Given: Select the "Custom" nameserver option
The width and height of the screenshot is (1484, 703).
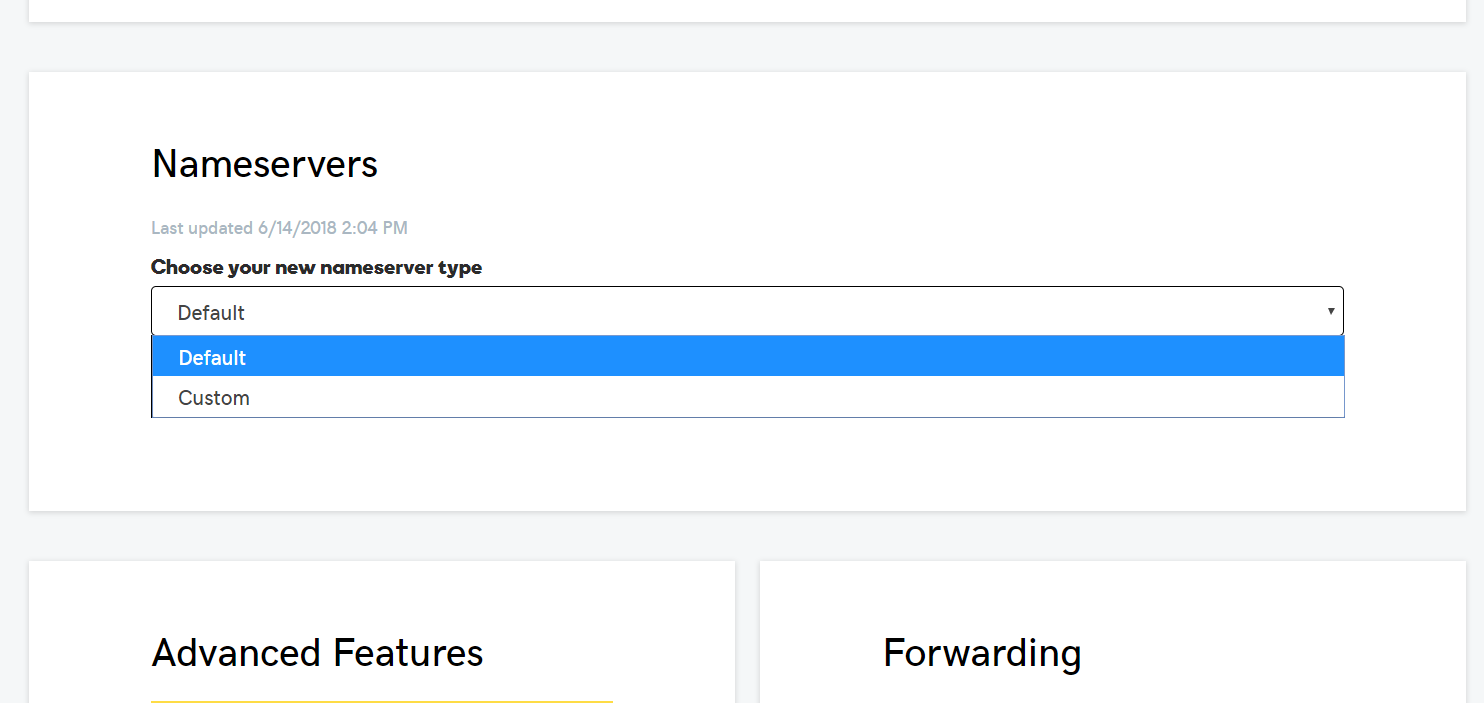Looking at the screenshot, I should point(214,398).
